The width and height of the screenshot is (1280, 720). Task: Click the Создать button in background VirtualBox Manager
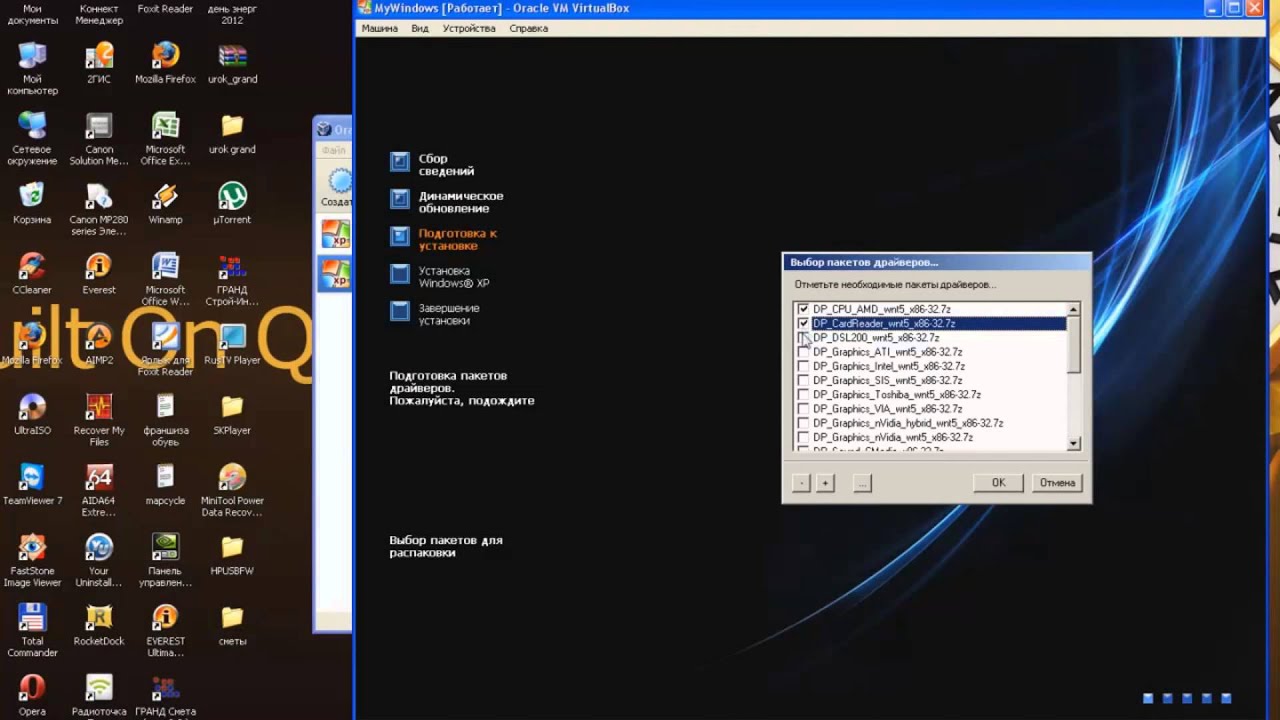(337, 187)
